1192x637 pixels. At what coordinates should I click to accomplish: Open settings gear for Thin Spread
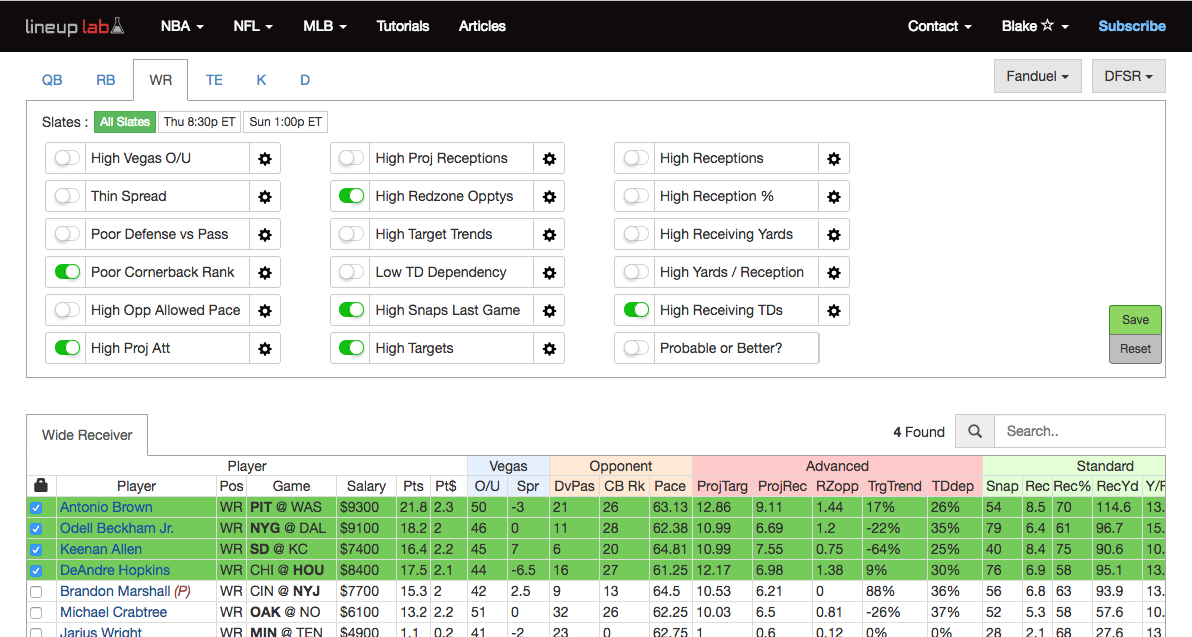(265, 197)
